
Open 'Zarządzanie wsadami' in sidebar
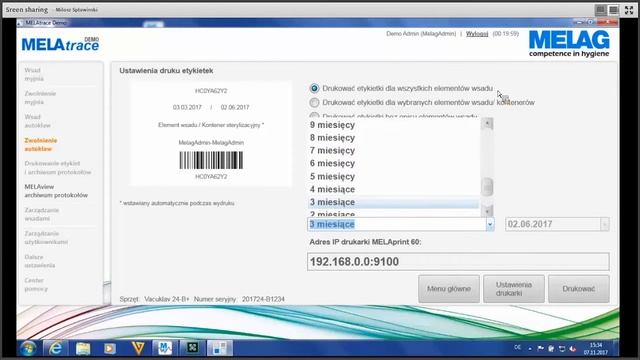[x=42, y=214]
